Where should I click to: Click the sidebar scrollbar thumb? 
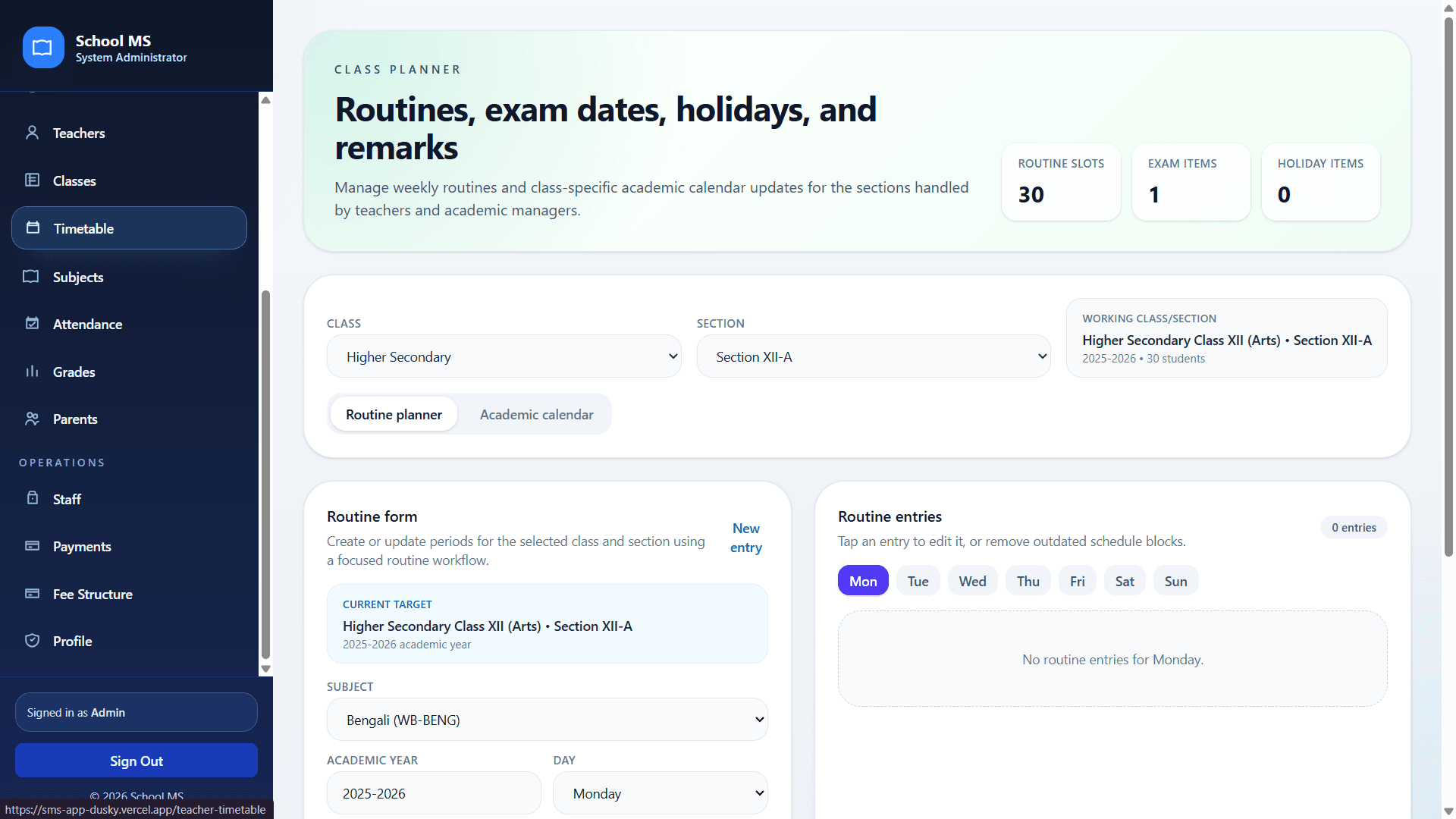point(265,475)
